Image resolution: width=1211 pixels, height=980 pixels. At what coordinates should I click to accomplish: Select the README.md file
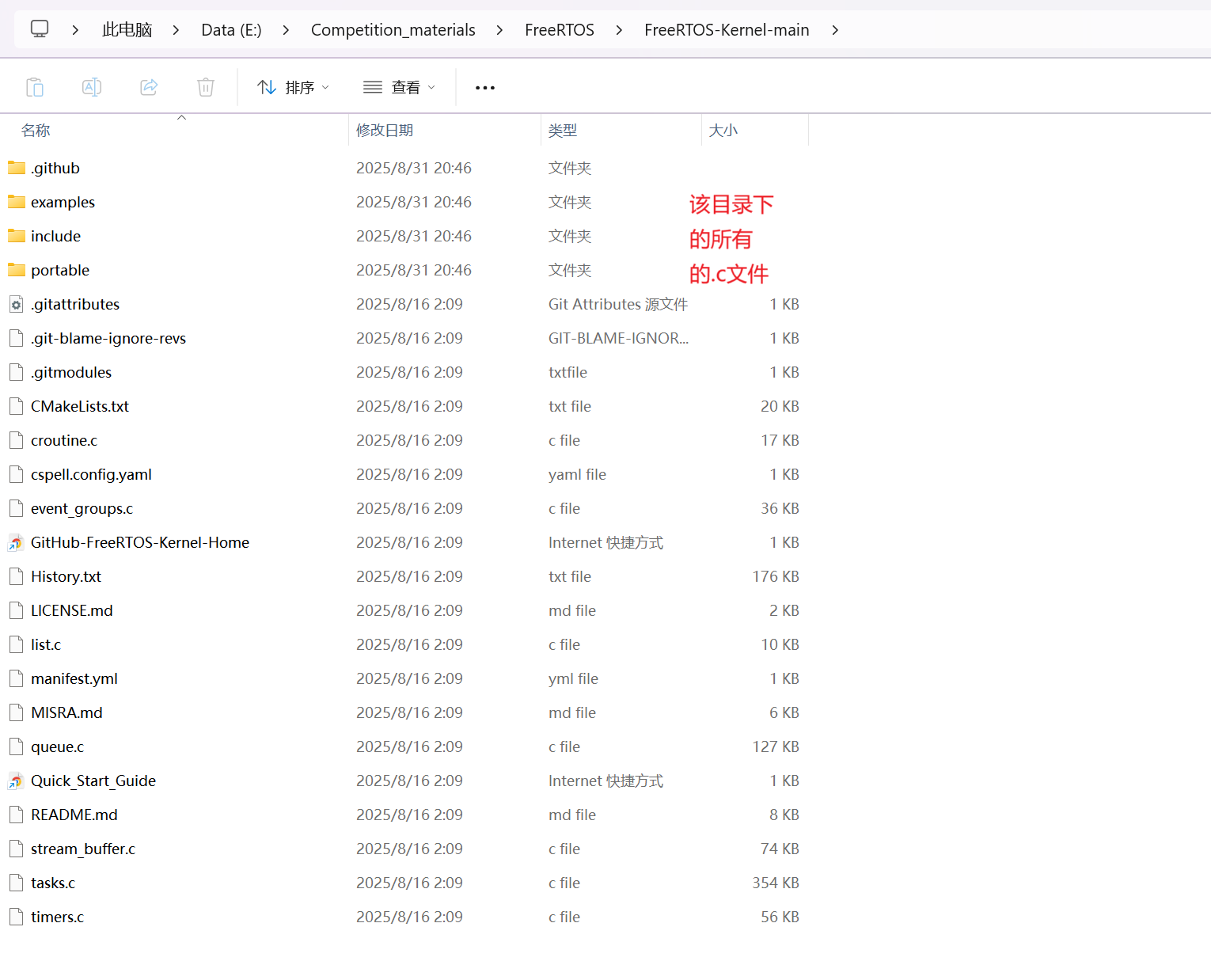tap(74, 815)
